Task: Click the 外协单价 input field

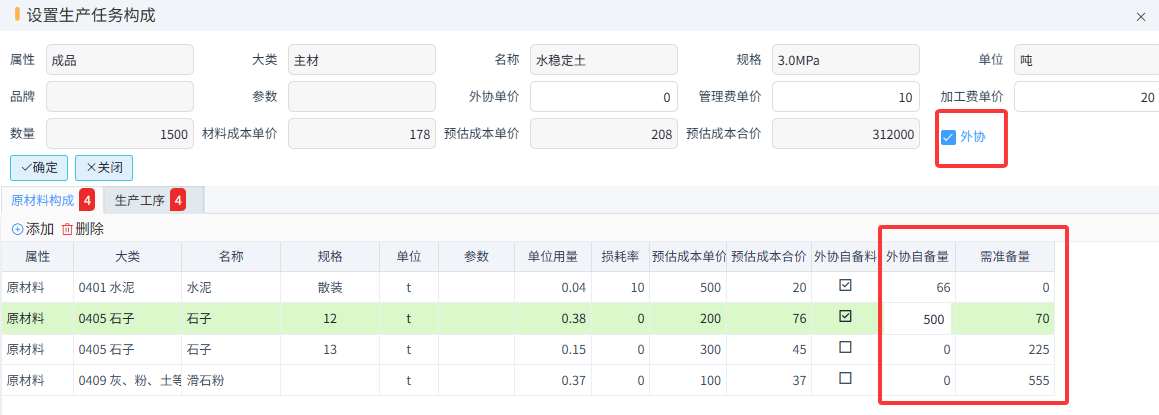Action: point(602,97)
